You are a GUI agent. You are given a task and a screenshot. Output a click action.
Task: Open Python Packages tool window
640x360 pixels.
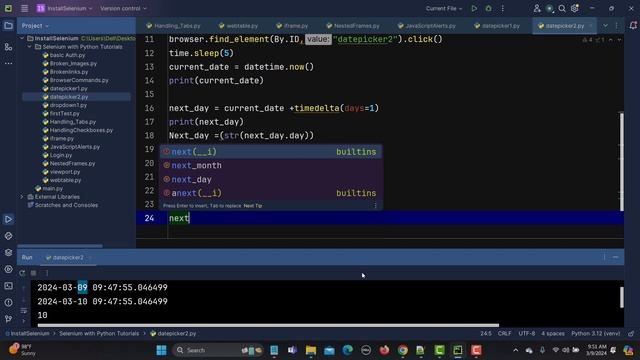(x=8, y=253)
